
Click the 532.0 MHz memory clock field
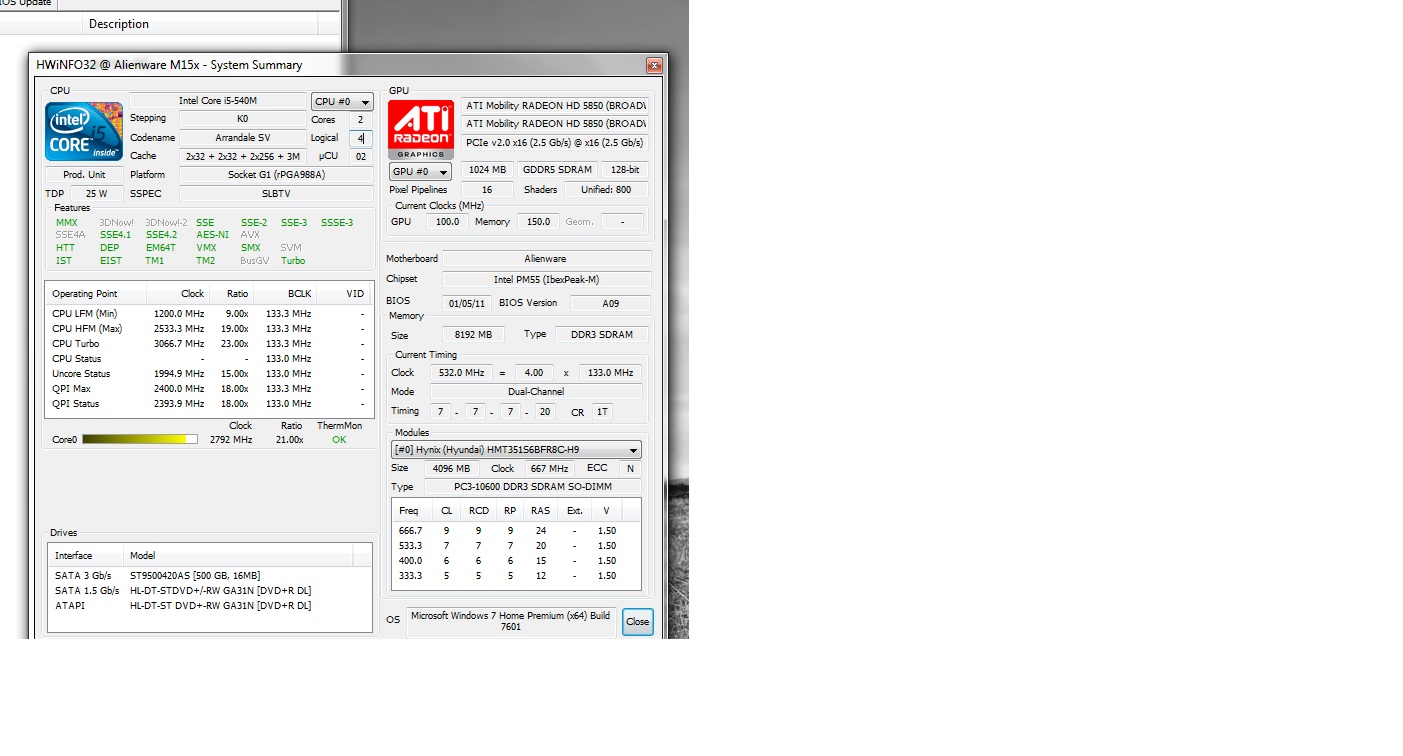point(460,373)
